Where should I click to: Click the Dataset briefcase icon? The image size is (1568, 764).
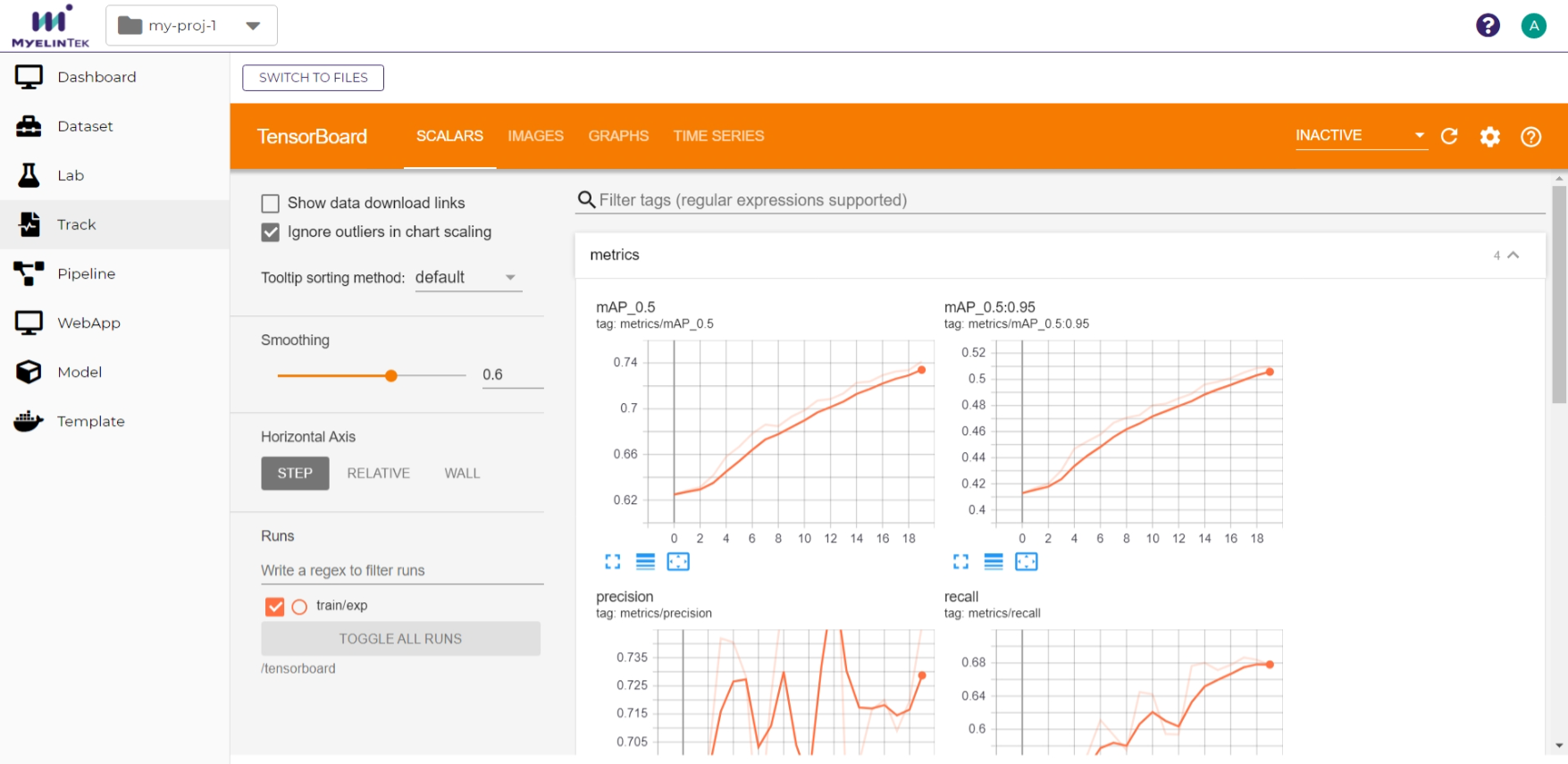pos(29,127)
